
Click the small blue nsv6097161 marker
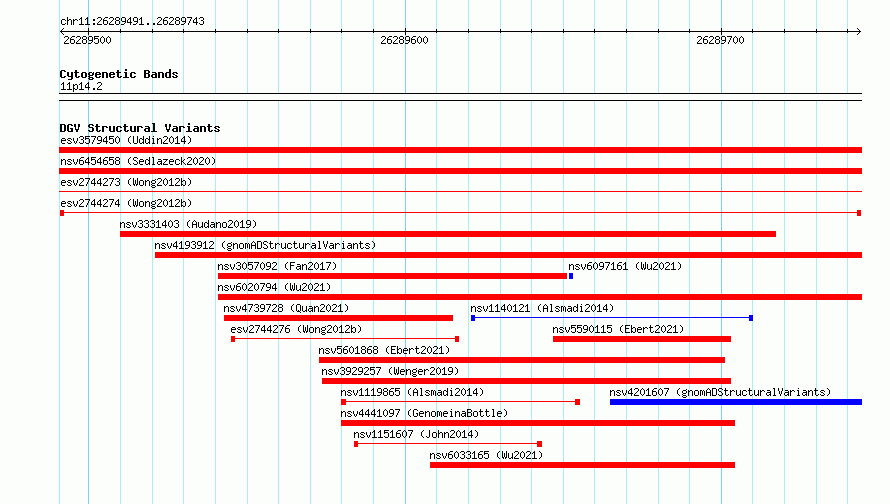pos(571,276)
